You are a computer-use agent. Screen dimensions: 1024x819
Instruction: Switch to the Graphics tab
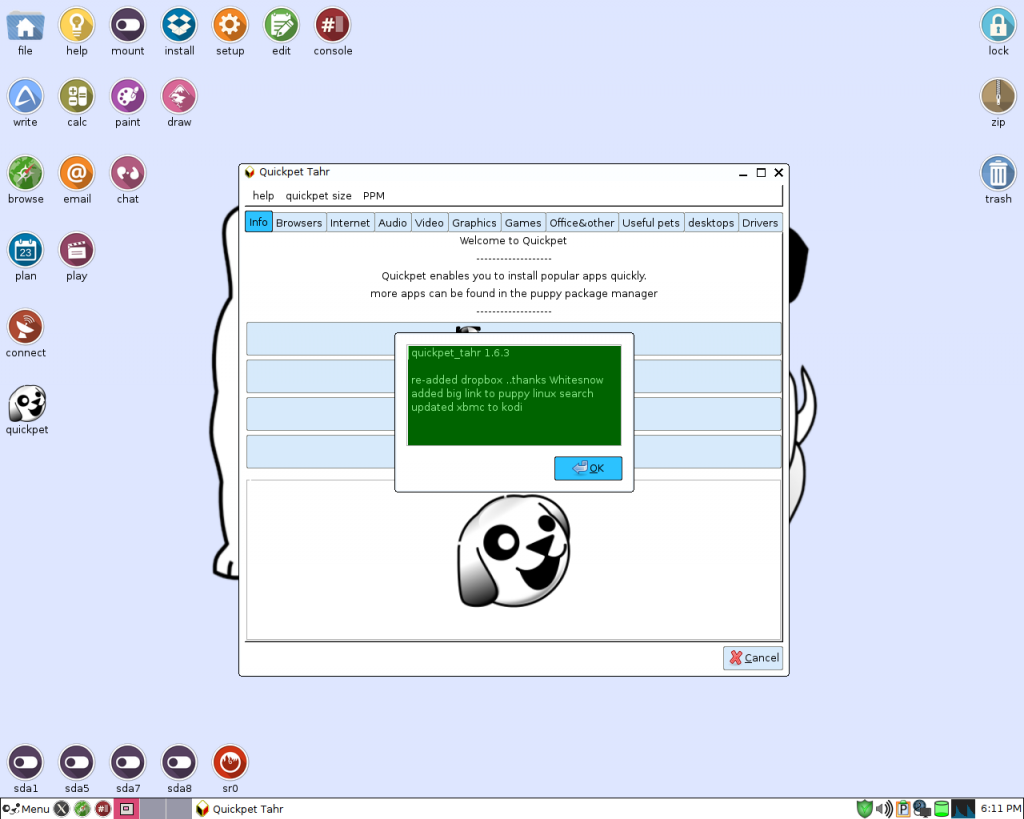[474, 223]
